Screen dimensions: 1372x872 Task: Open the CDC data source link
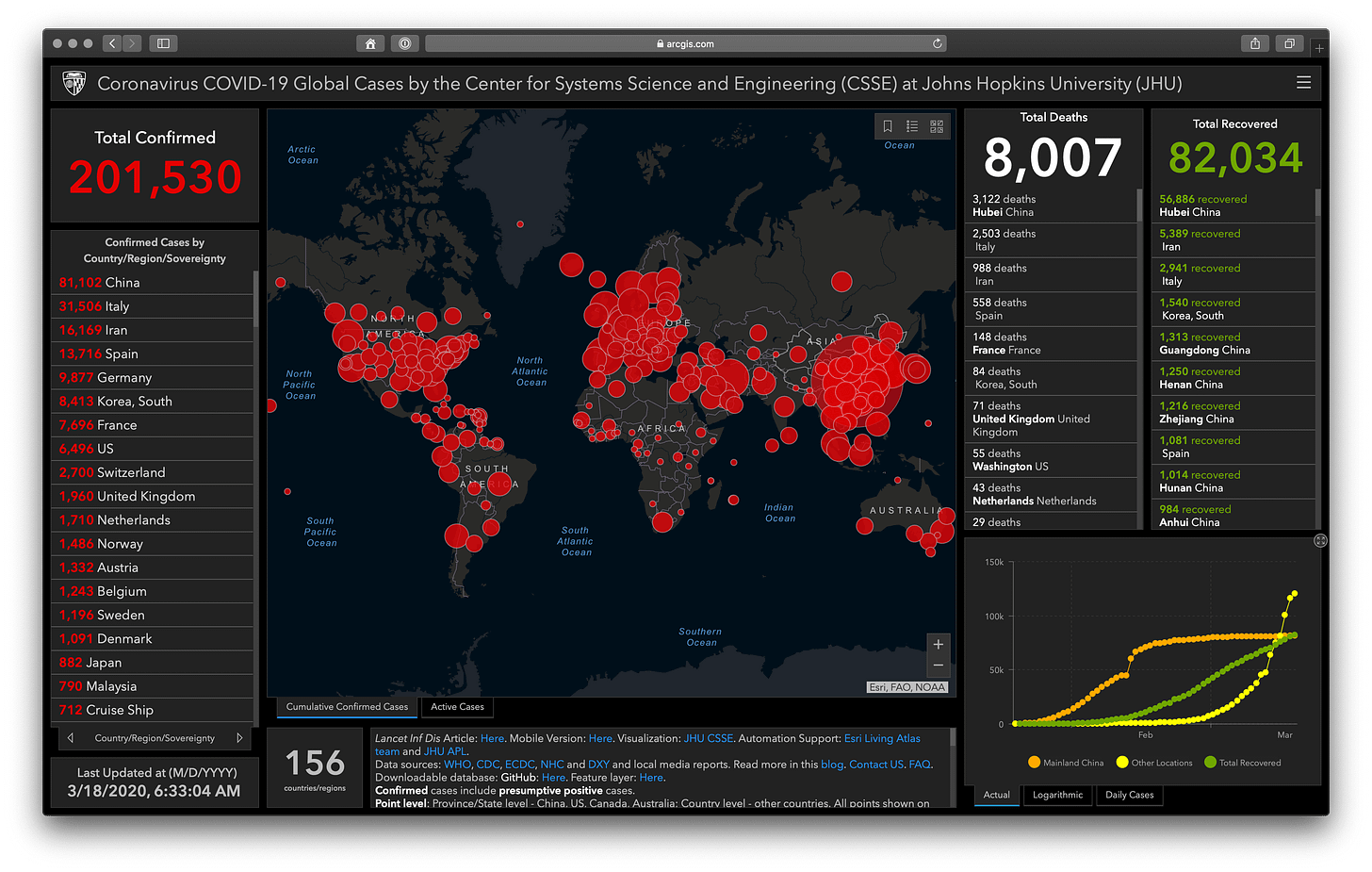click(488, 765)
